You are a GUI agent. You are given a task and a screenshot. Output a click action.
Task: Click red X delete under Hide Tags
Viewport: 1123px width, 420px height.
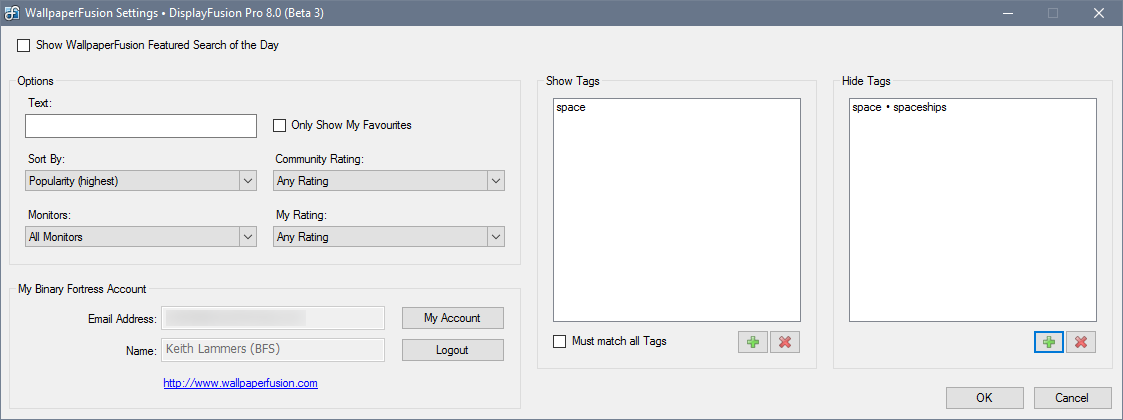(x=1080, y=342)
